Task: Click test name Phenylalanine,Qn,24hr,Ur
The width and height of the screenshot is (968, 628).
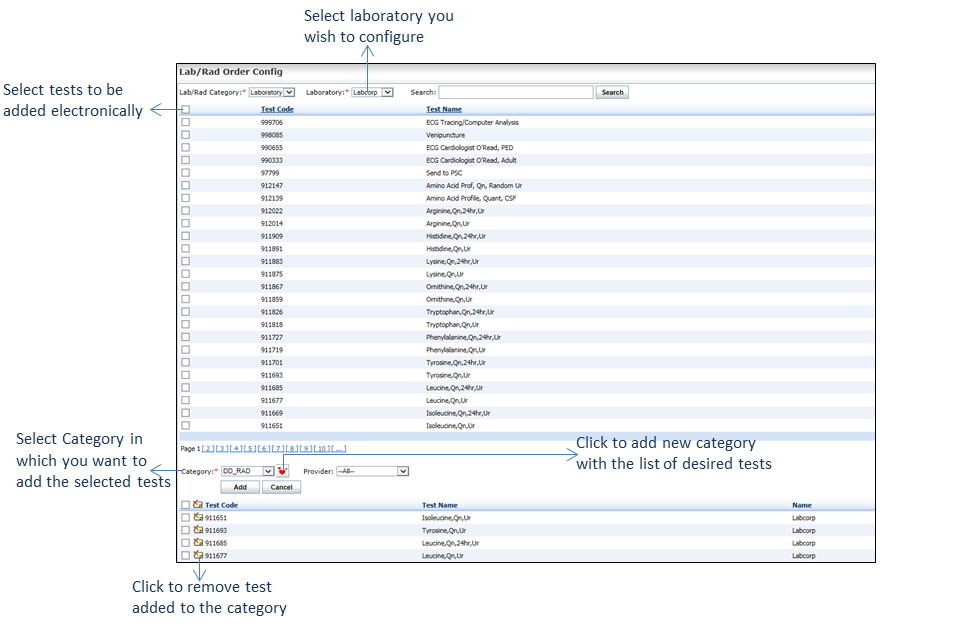Action: [x=464, y=337]
